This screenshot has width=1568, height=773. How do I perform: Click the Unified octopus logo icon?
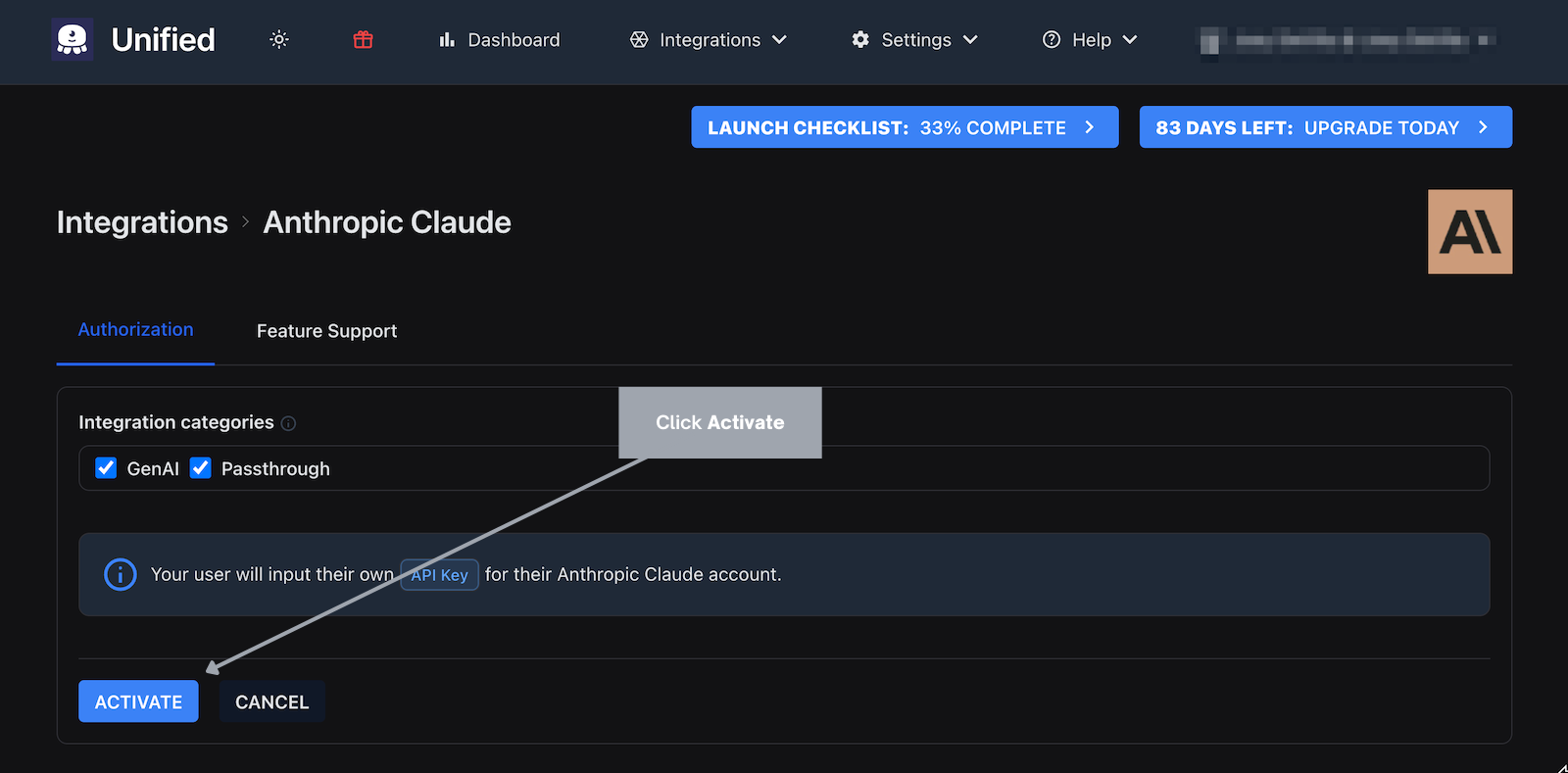(73, 39)
